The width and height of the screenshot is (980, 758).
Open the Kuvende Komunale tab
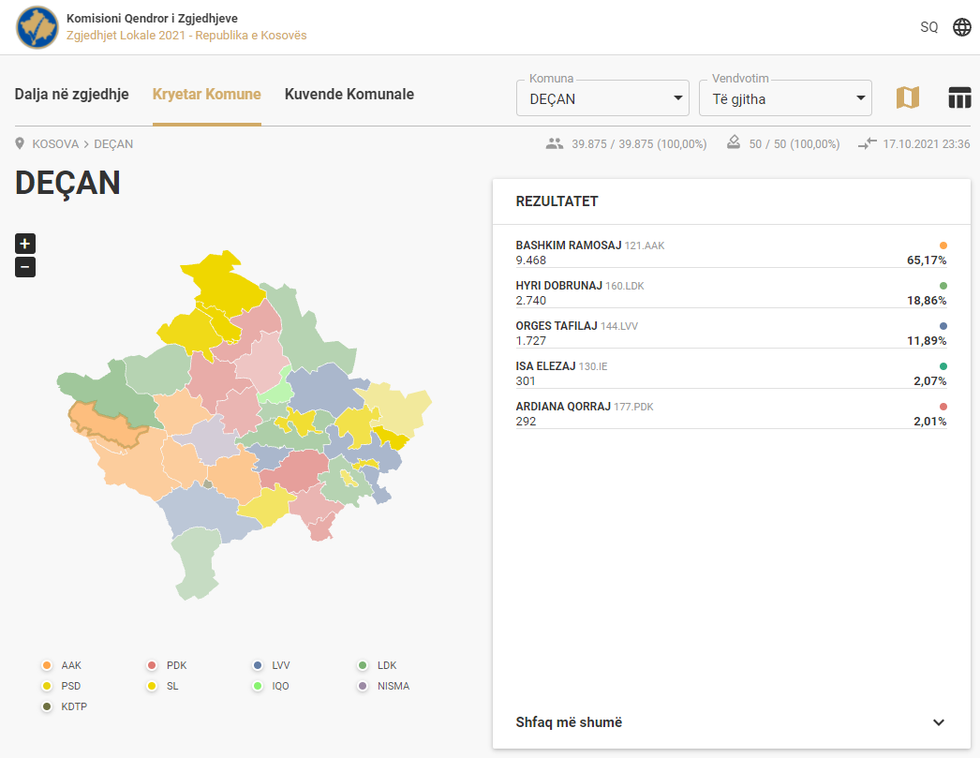(x=349, y=95)
